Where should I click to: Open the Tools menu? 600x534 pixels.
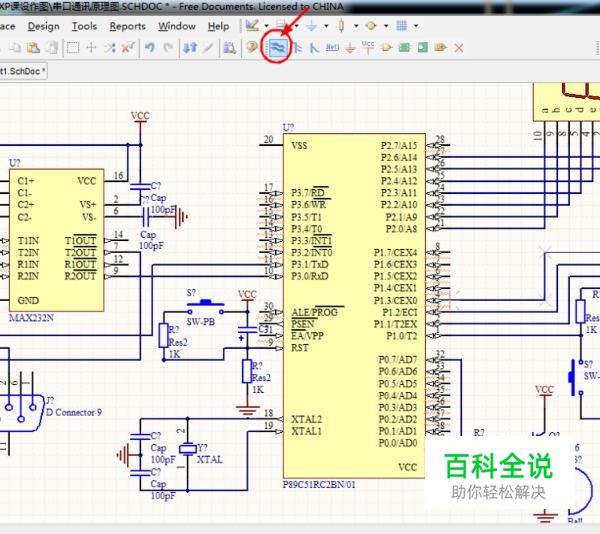click(84, 26)
